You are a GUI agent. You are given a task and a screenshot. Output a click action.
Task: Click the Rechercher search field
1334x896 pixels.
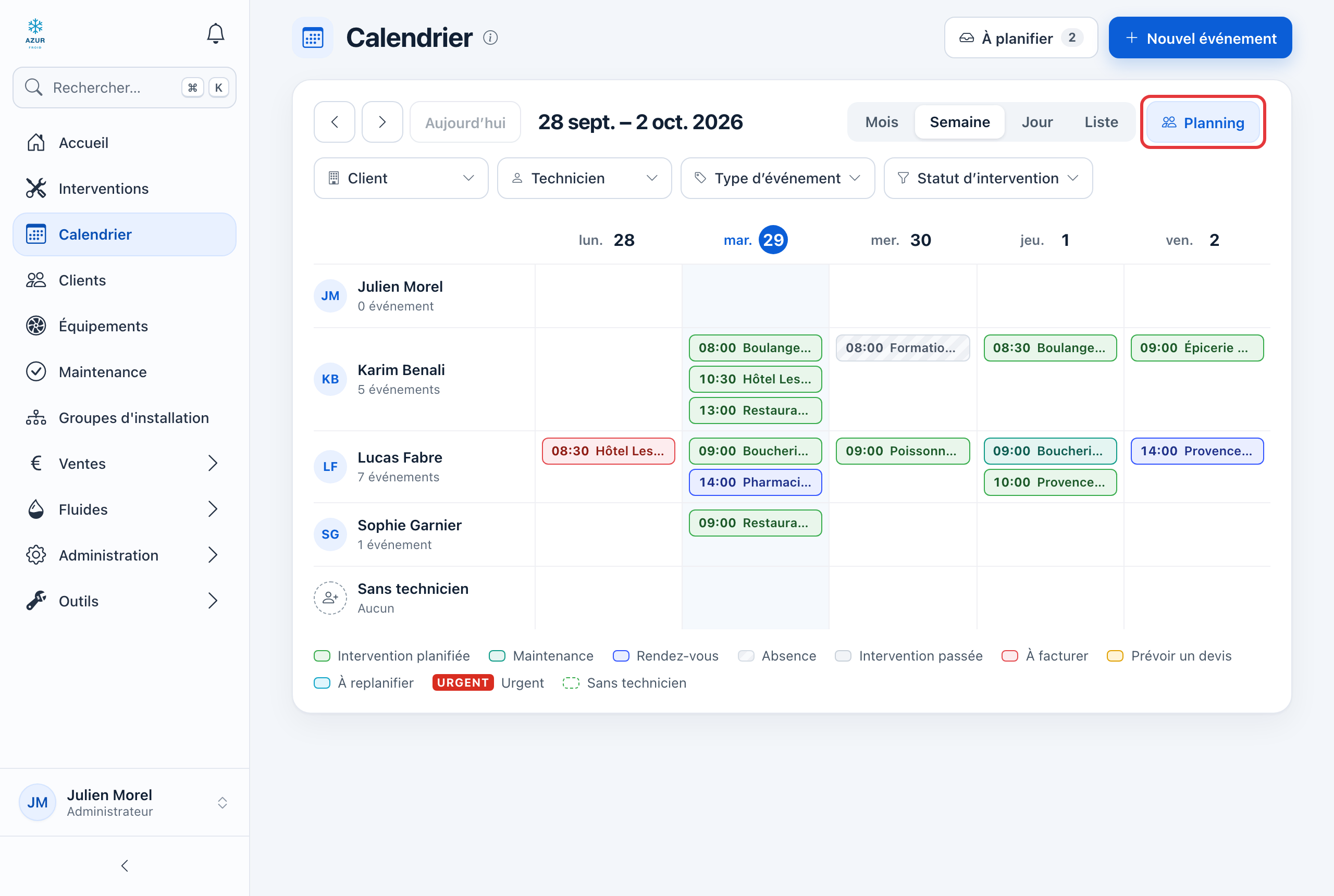[125, 88]
